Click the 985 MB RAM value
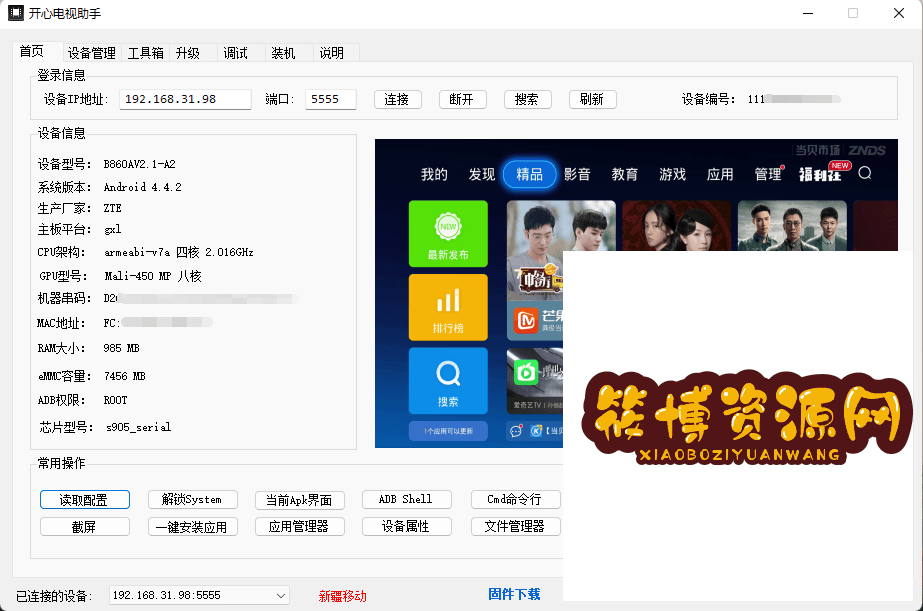The width and height of the screenshot is (923, 611). tap(121, 348)
